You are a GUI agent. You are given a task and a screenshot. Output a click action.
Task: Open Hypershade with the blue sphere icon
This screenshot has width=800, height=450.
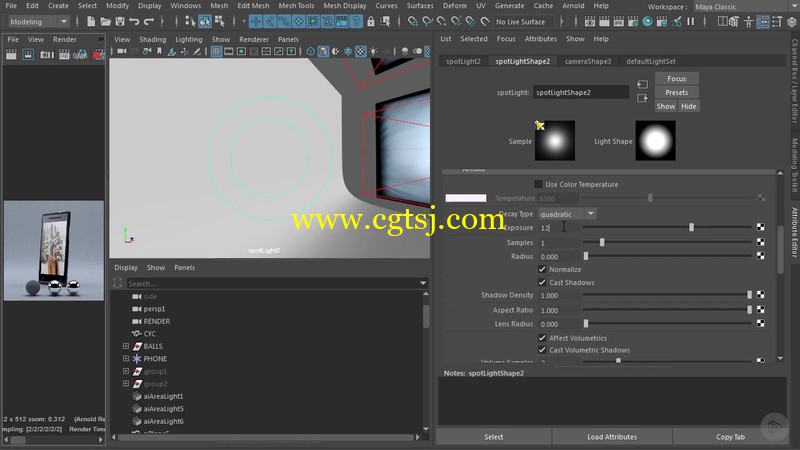point(647,21)
